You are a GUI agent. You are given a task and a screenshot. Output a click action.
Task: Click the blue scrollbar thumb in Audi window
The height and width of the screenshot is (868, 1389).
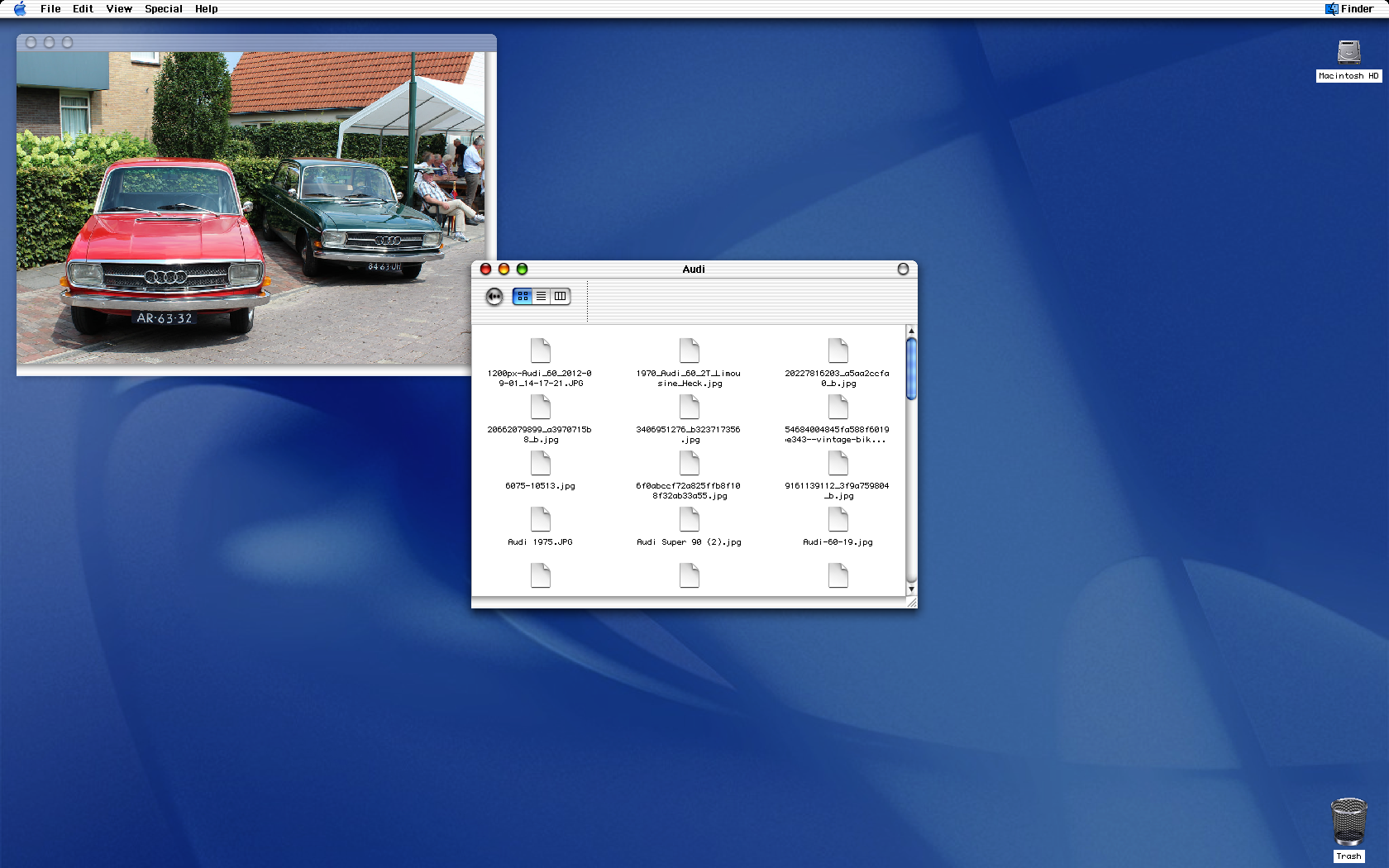click(x=911, y=369)
